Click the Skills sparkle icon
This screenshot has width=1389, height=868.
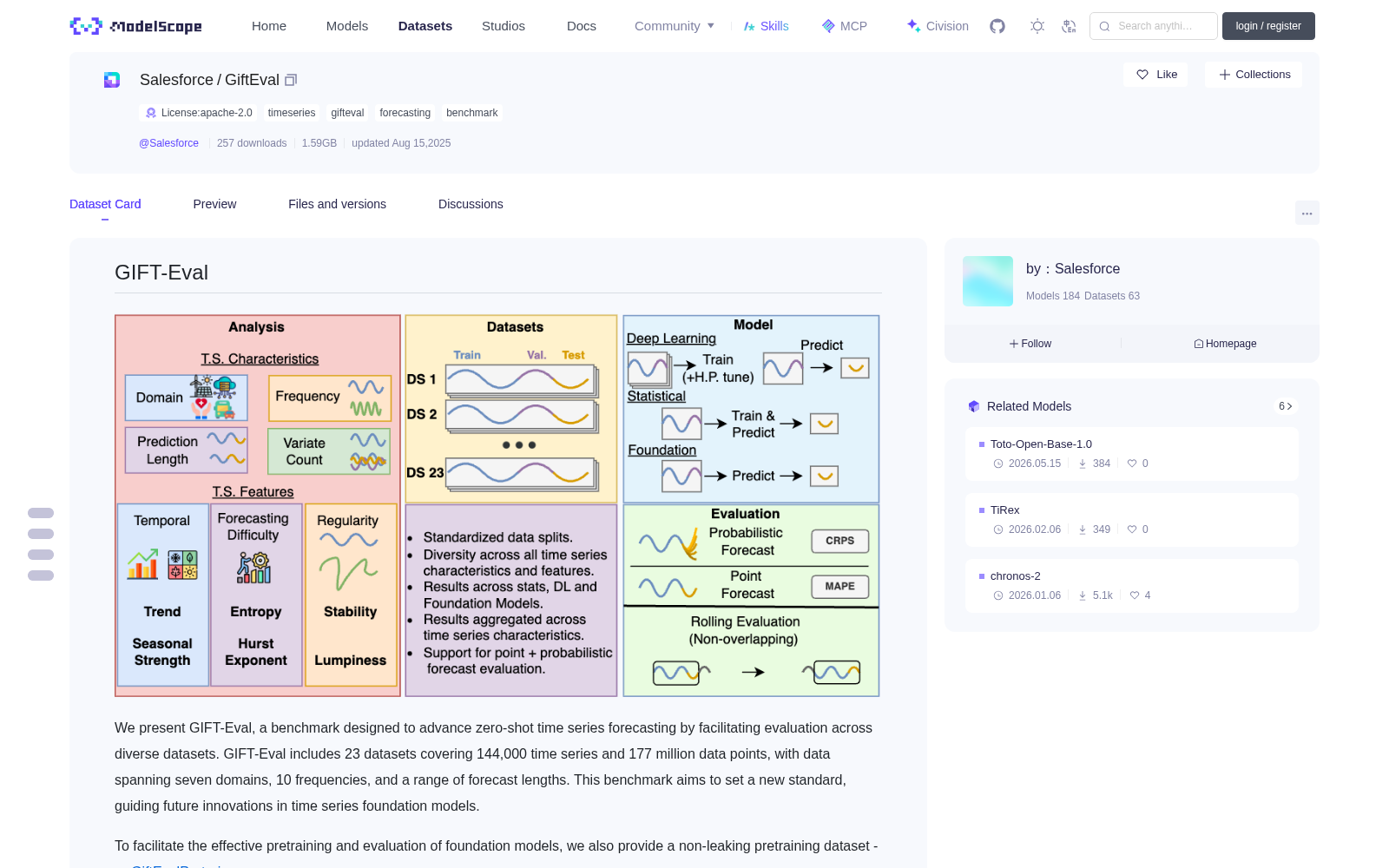point(749,26)
